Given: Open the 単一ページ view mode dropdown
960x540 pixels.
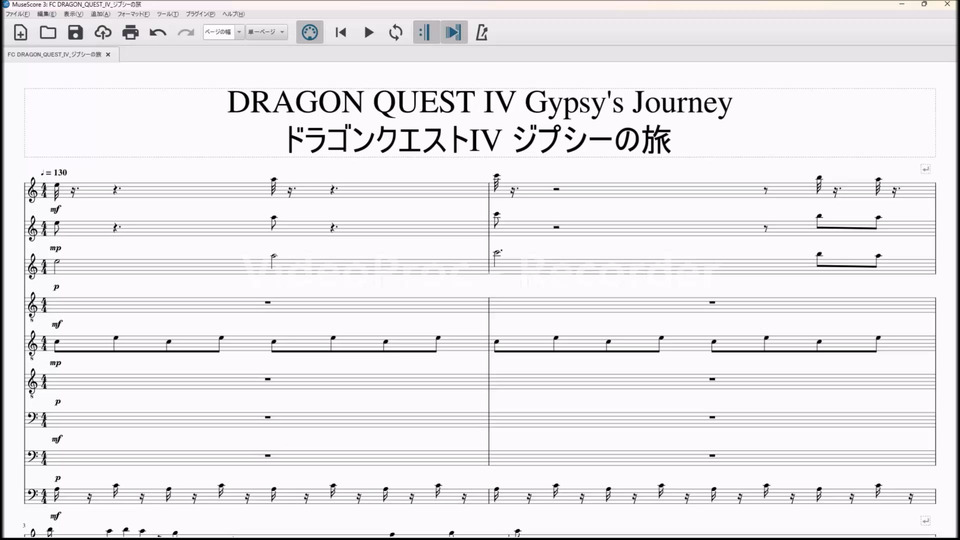Looking at the screenshot, I should point(266,32).
